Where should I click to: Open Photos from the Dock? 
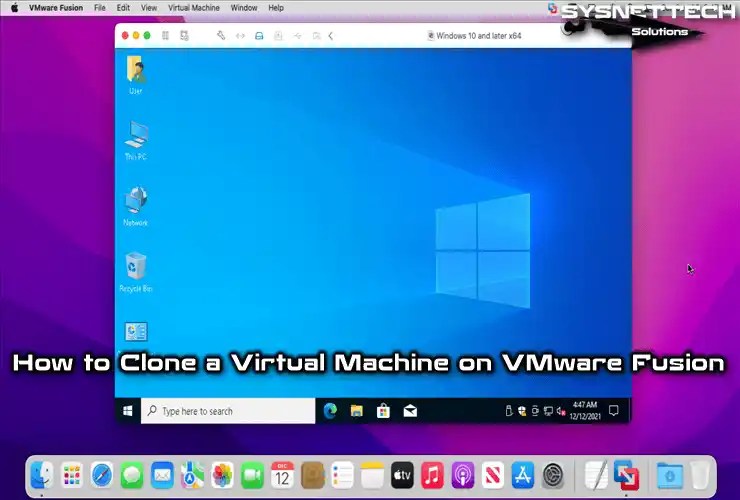(222, 475)
